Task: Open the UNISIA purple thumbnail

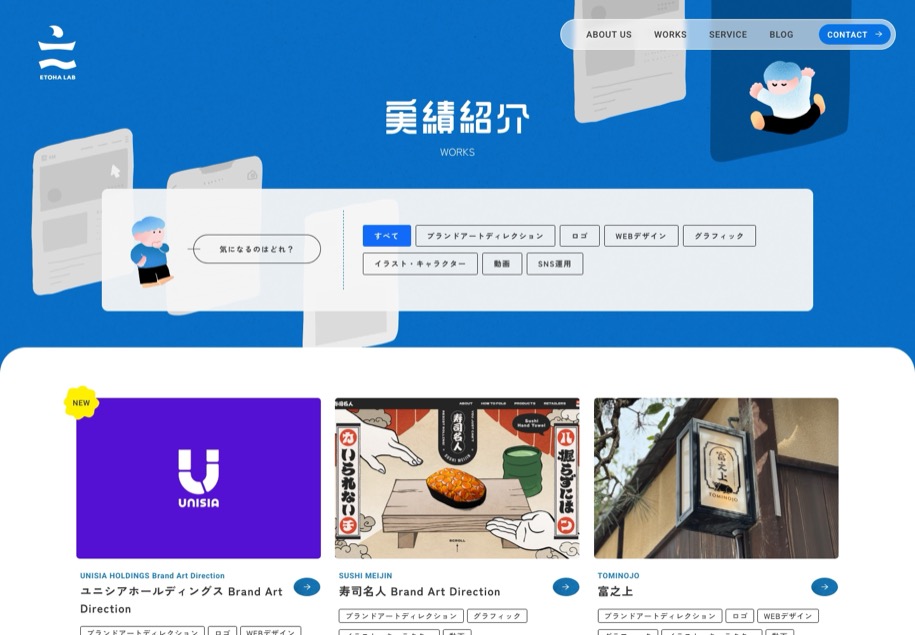Action: pyautogui.click(x=198, y=478)
